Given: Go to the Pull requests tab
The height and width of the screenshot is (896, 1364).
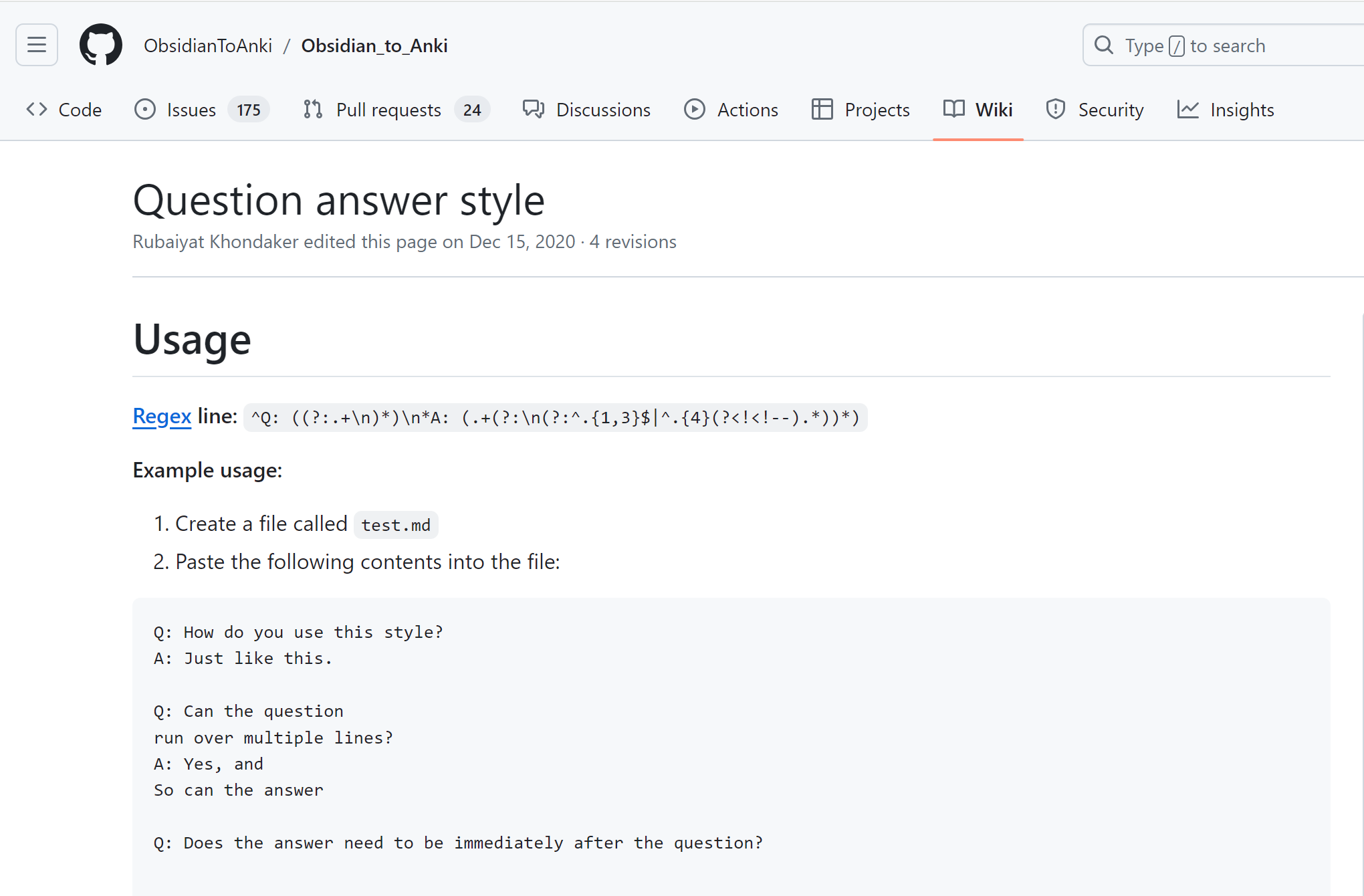Looking at the screenshot, I should click(388, 110).
